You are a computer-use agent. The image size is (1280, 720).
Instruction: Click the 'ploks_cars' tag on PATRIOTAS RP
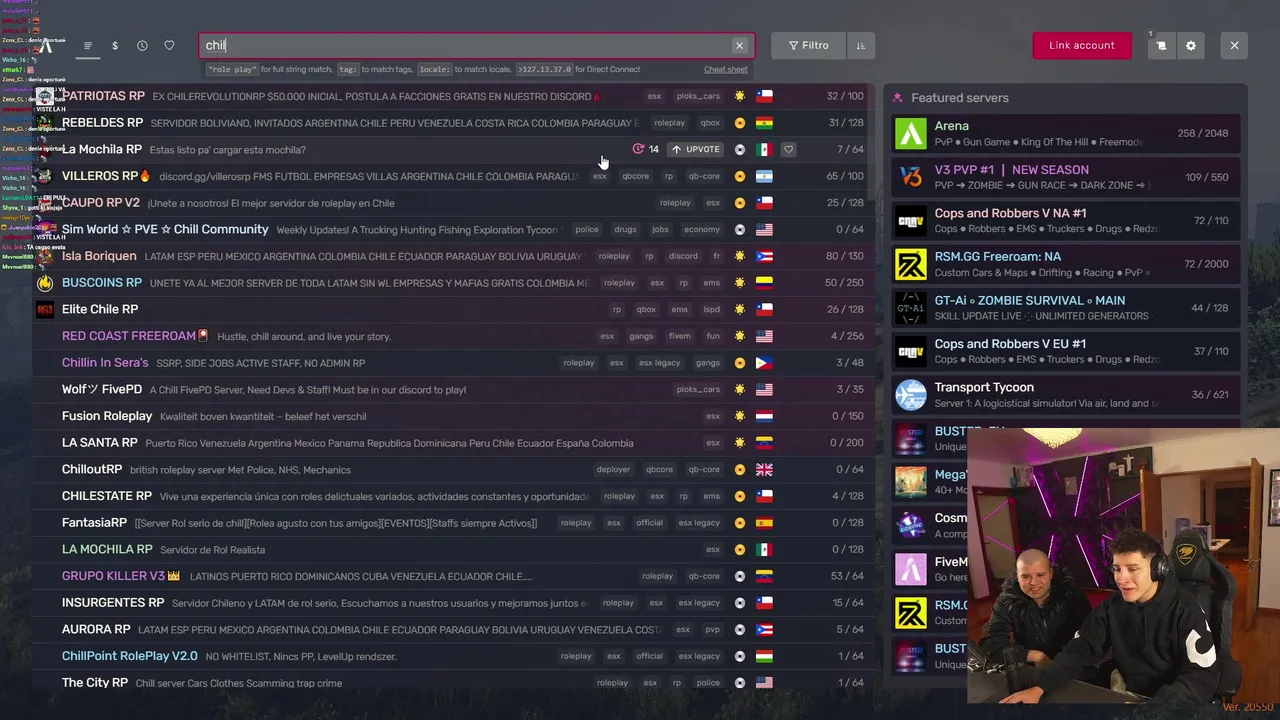[x=698, y=96]
